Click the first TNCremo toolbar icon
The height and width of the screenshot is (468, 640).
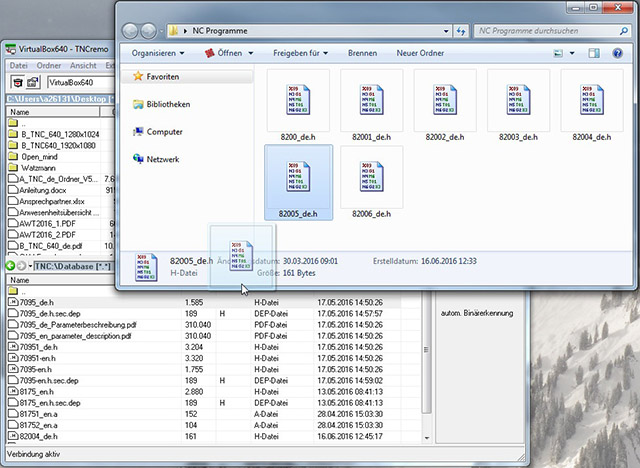click(x=17, y=82)
